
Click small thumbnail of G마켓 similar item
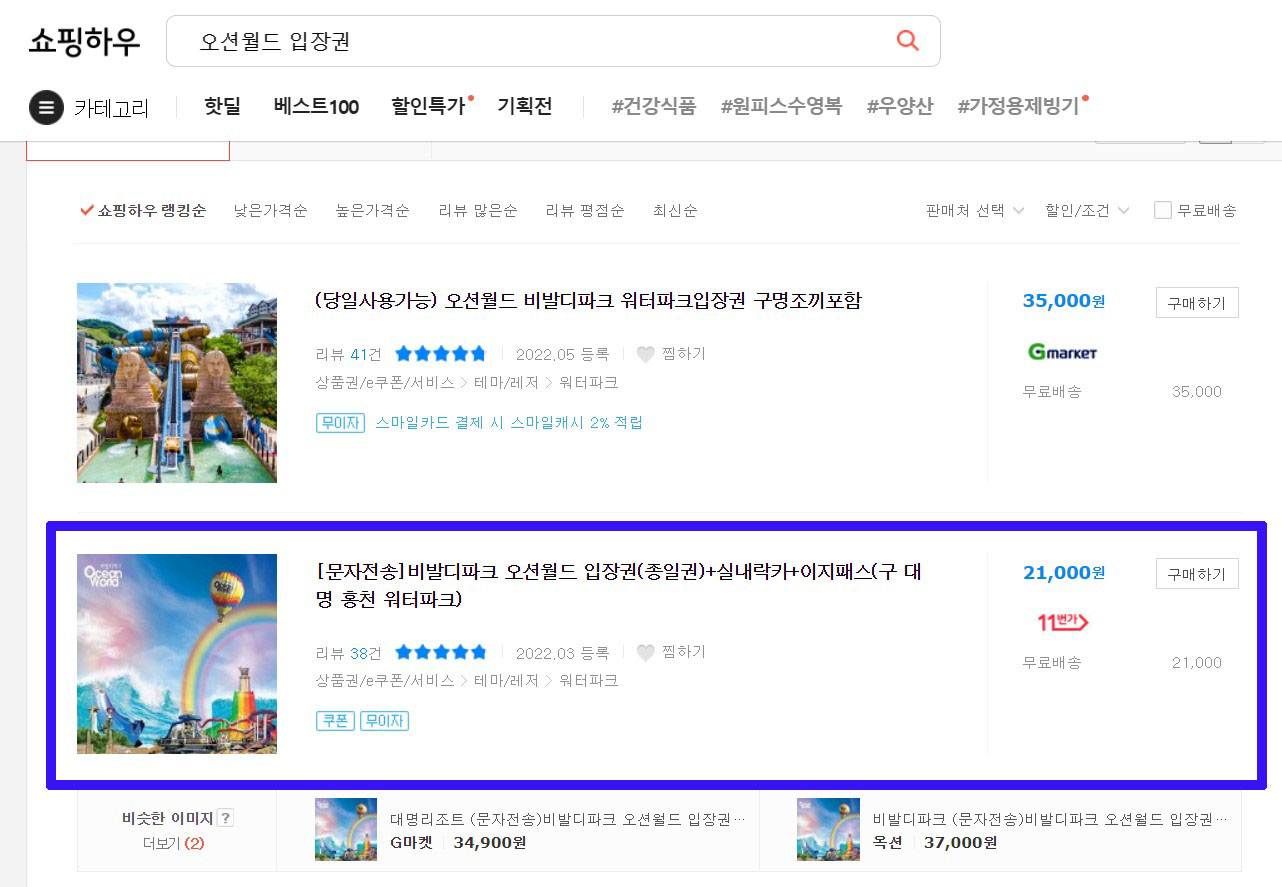pyautogui.click(x=346, y=829)
